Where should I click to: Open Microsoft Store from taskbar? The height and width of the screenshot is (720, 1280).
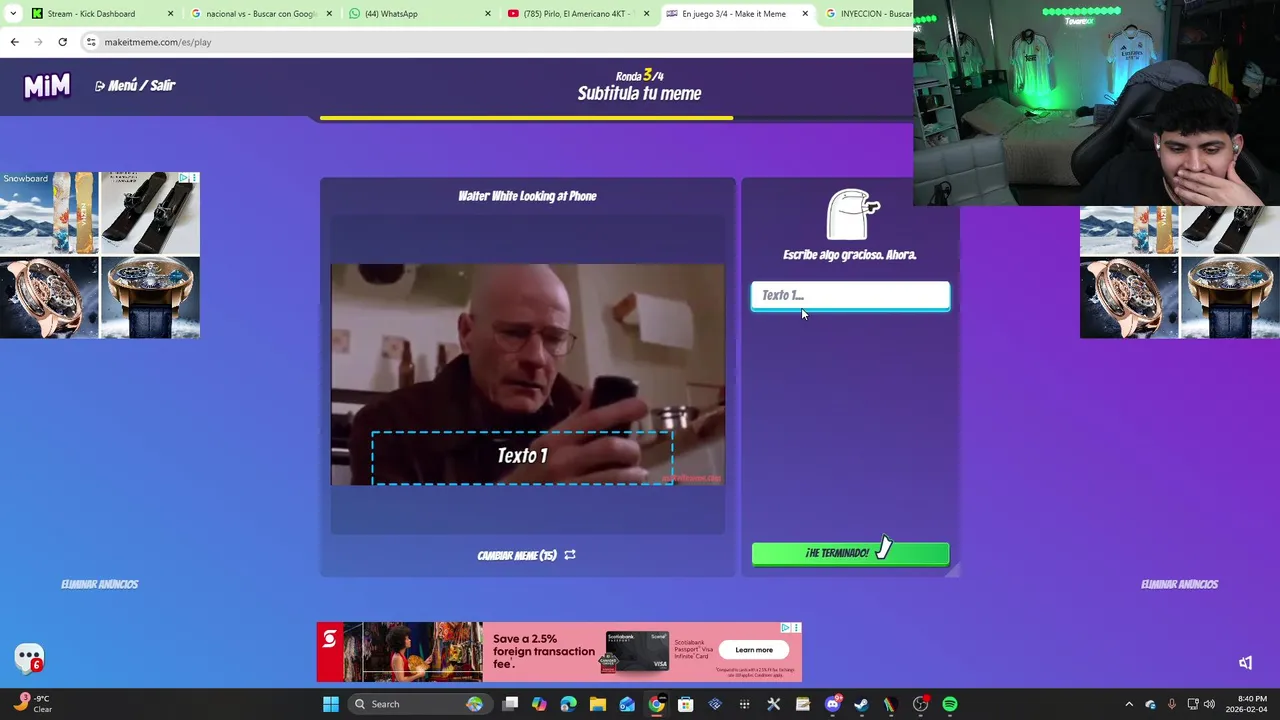pyautogui.click(x=685, y=704)
